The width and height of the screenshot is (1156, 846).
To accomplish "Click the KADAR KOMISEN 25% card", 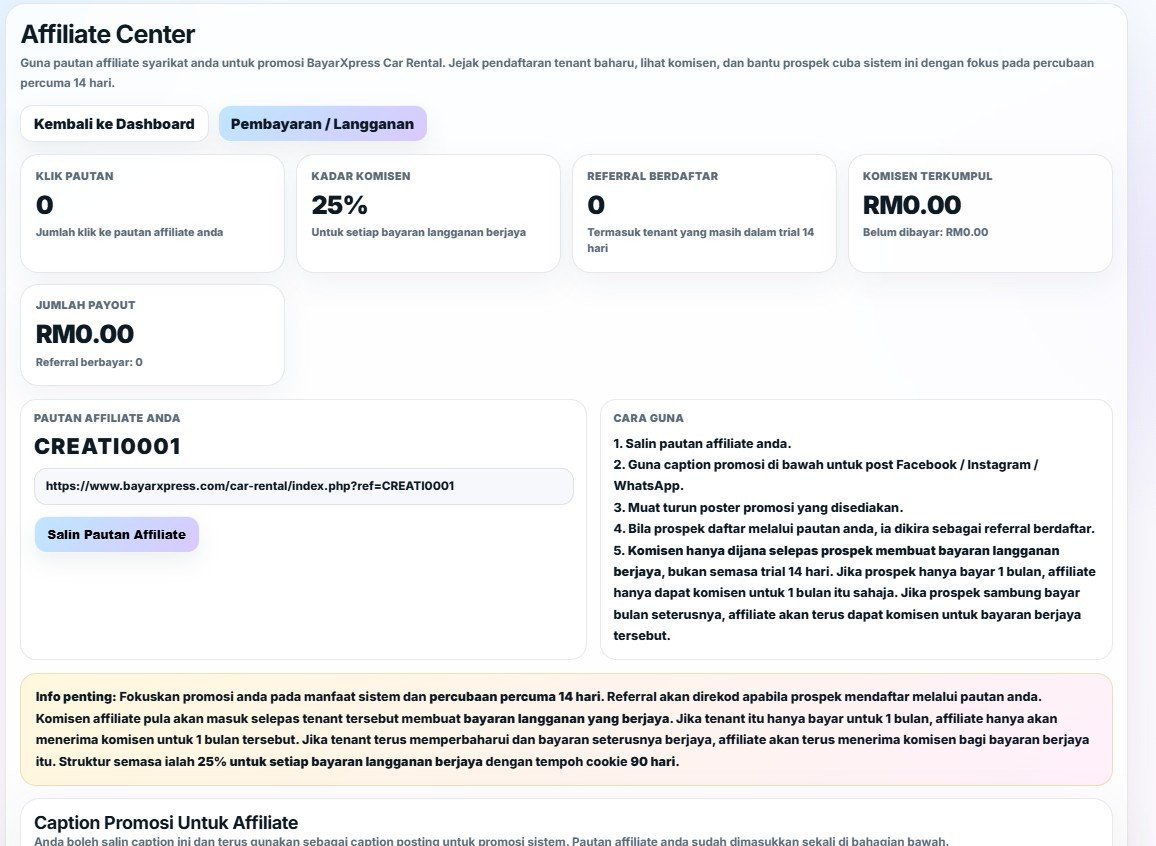I will point(428,210).
